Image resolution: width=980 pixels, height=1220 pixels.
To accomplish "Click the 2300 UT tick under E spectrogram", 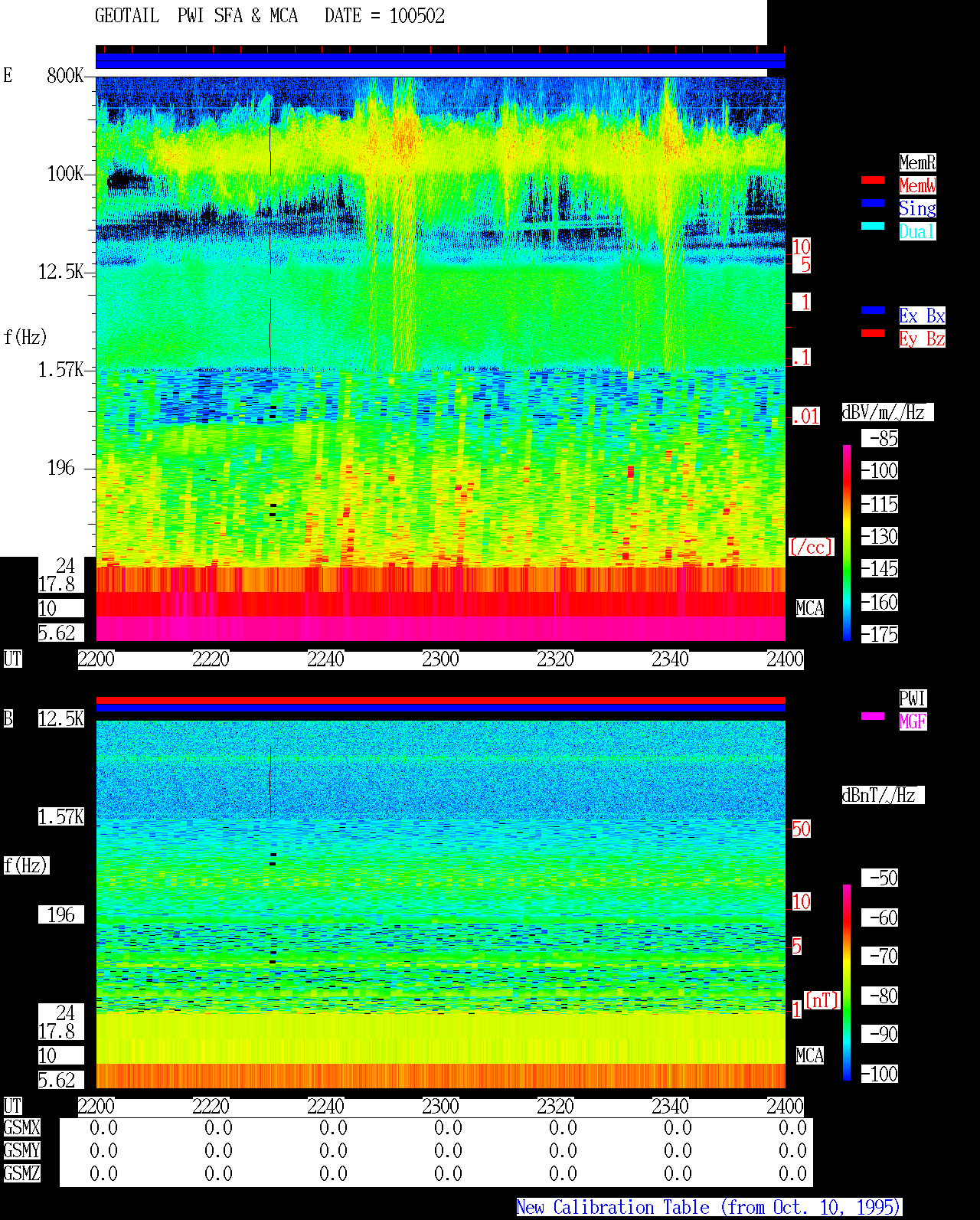I will pyautogui.click(x=440, y=659).
